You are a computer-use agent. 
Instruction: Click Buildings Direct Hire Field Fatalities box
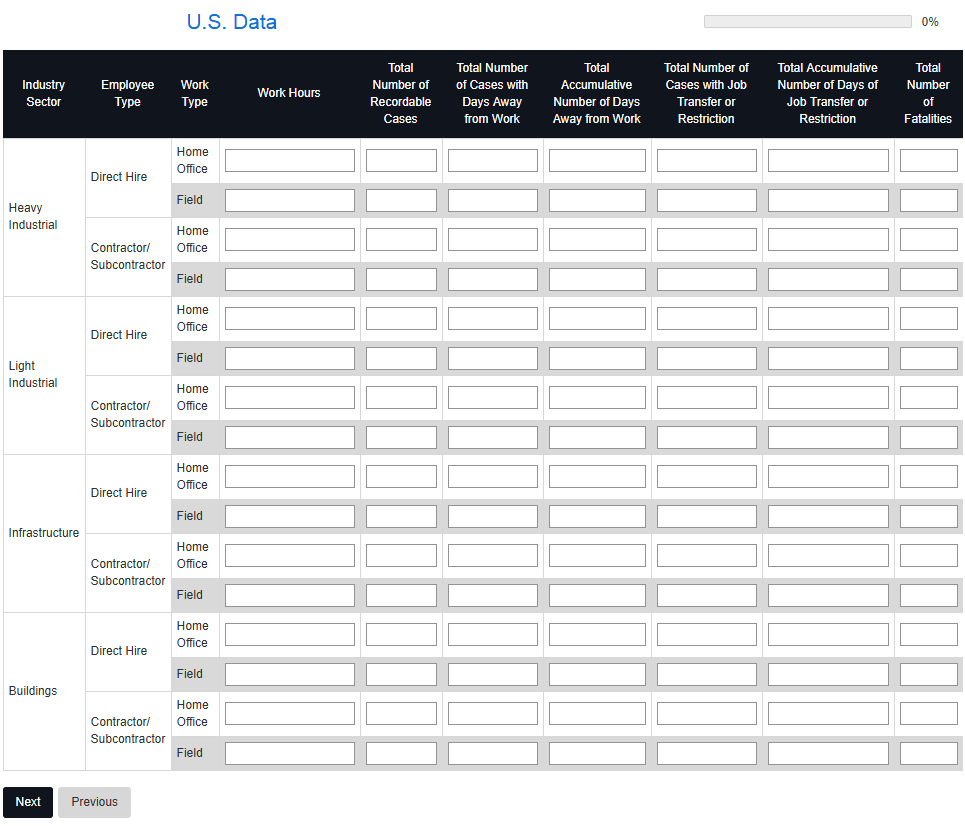(x=928, y=675)
